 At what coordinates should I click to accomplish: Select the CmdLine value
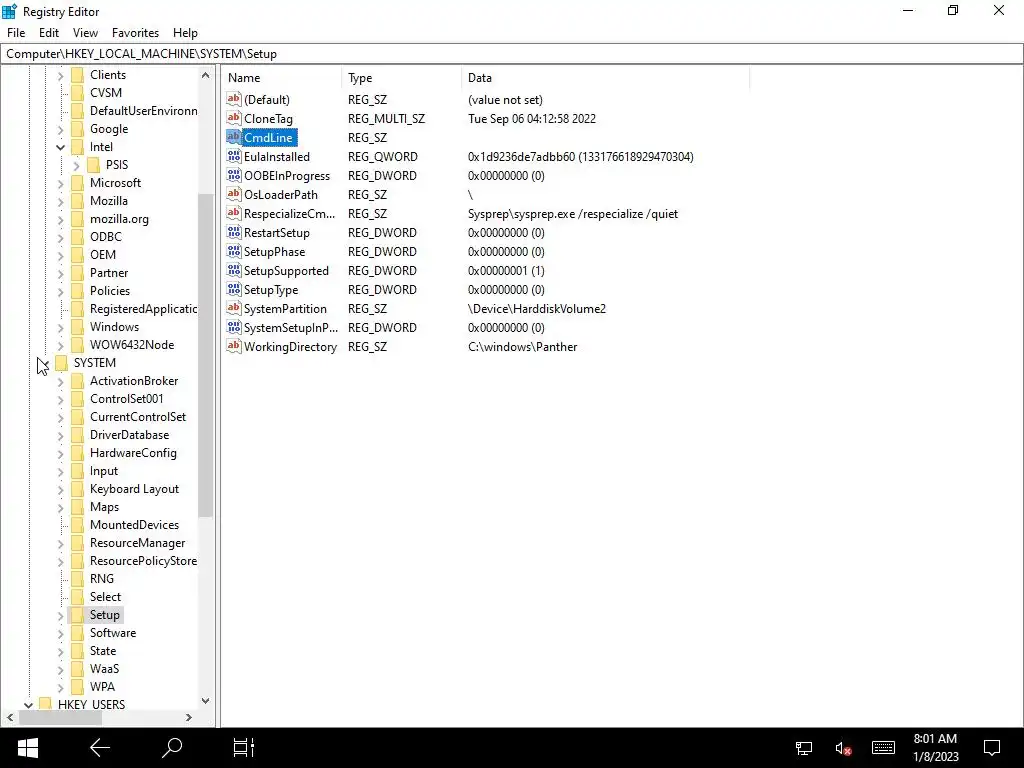(x=268, y=137)
